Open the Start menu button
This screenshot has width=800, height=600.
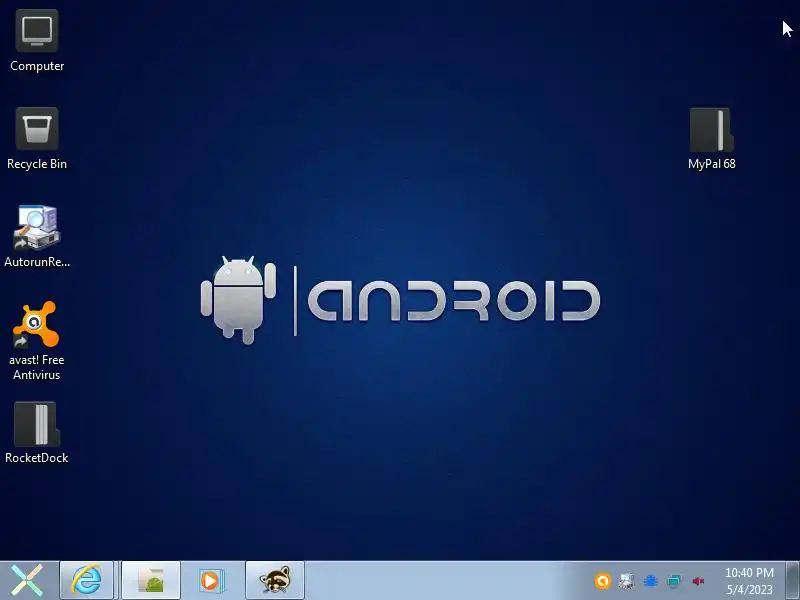coord(28,581)
